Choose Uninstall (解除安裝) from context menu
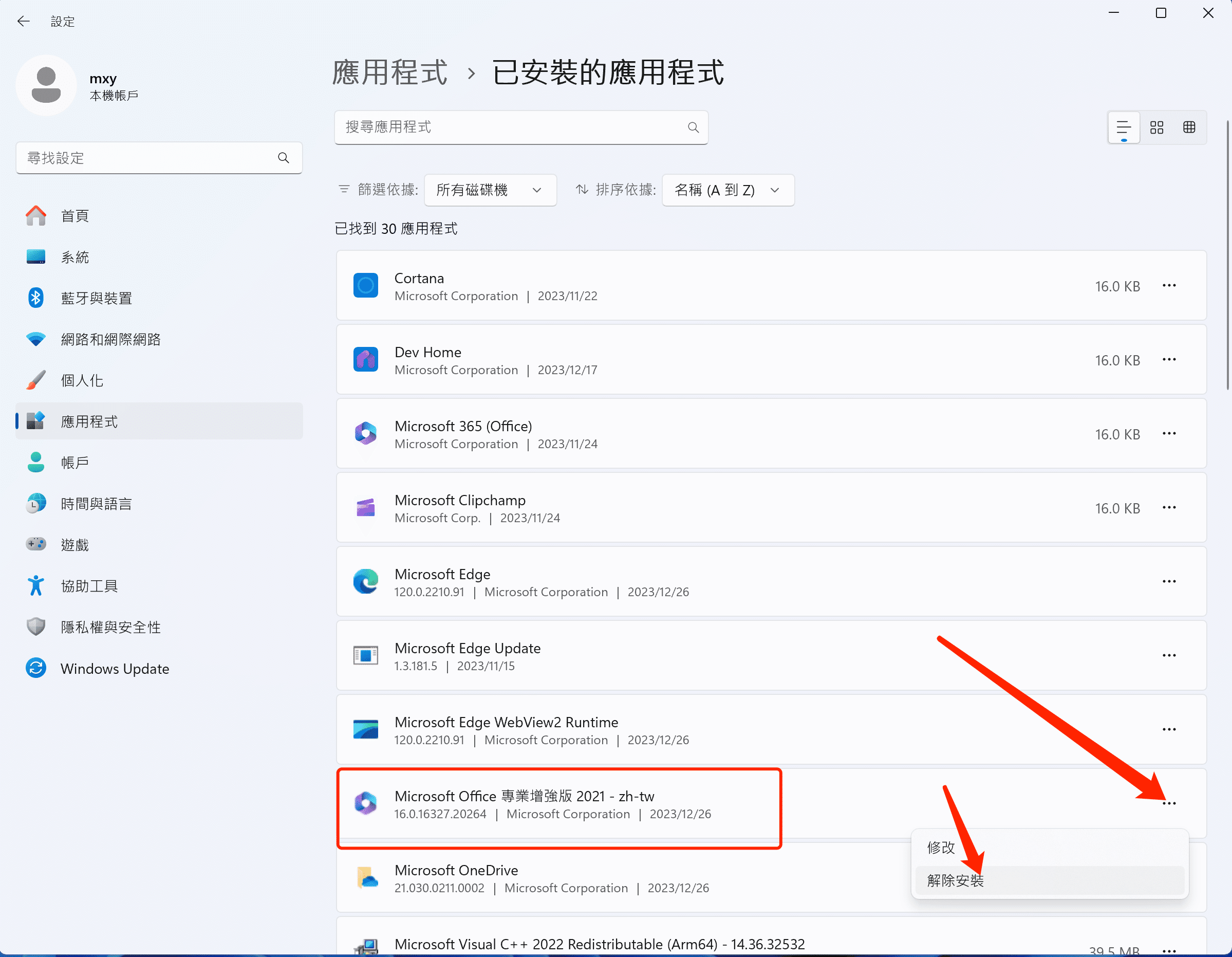The image size is (1232, 957). coord(955,880)
